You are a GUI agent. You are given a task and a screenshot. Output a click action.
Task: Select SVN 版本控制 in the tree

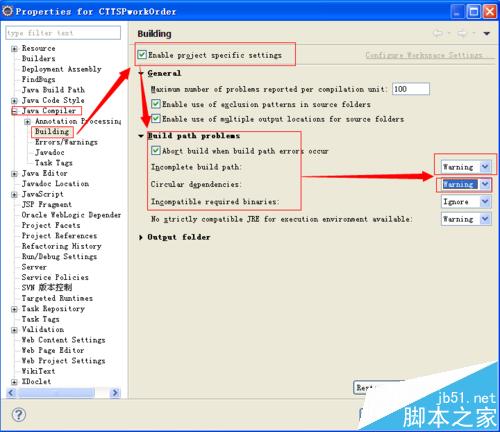coord(47,287)
